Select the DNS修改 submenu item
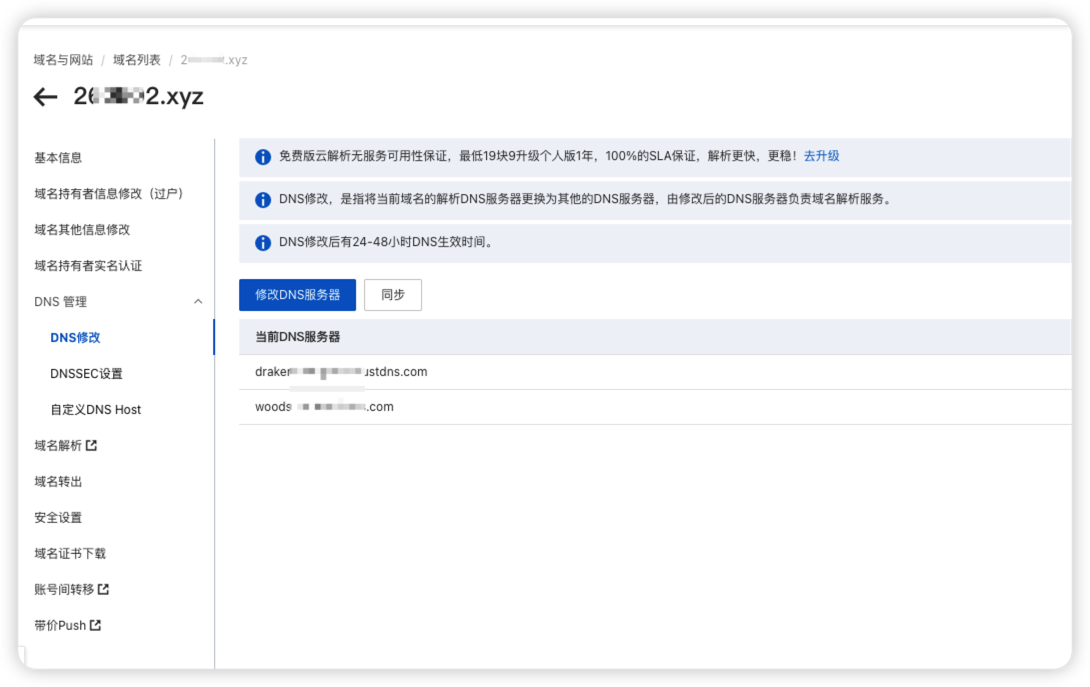This screenshot has height=687, width=1090. 75,337
